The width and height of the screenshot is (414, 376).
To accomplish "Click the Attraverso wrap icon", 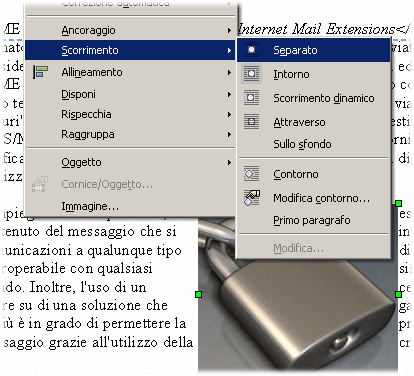I will pyautogui.click(x=252, y=122).
